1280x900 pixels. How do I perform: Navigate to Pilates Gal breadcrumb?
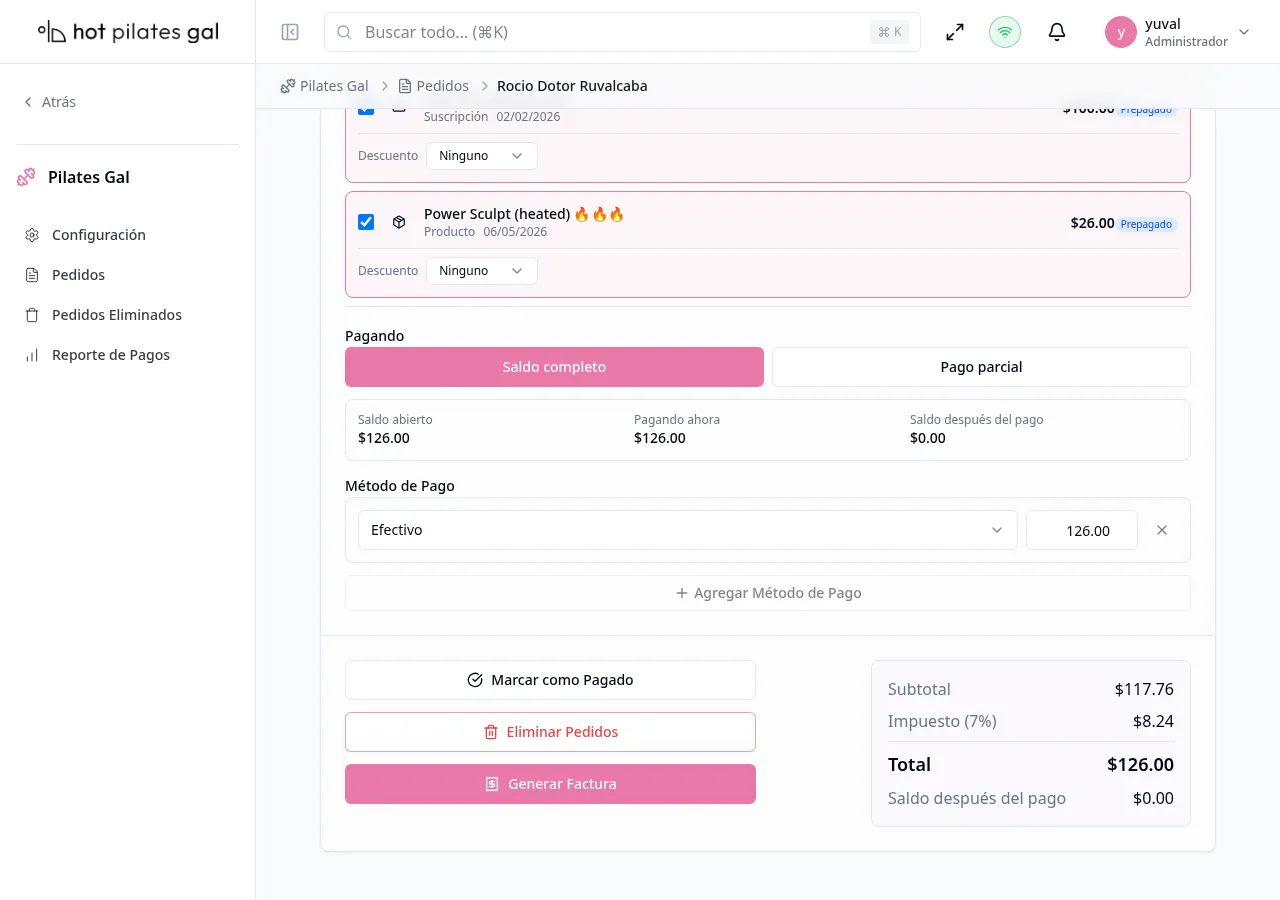click(x=334, y=86)
